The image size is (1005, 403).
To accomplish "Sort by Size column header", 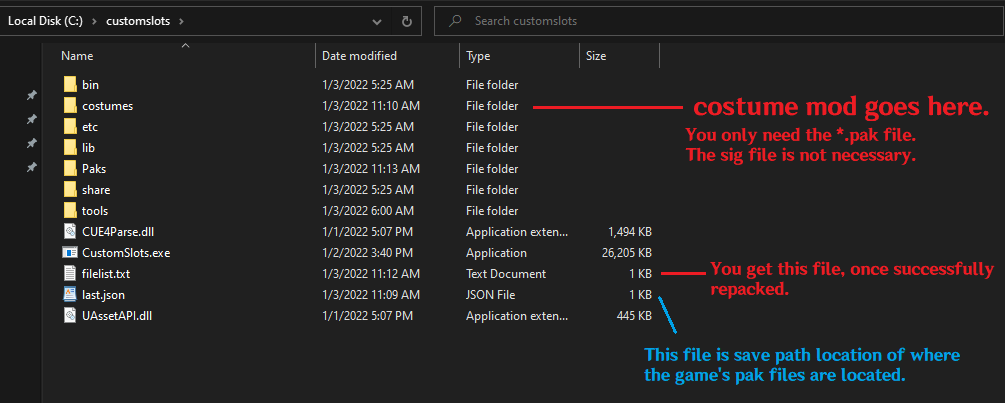I will [595, 56].
